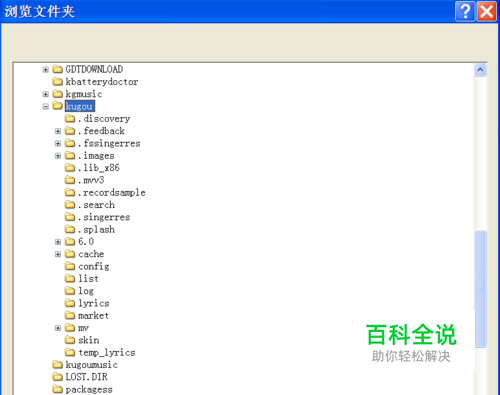
Task: Select the .discovery folder name
Action: [x=104, y=119]
